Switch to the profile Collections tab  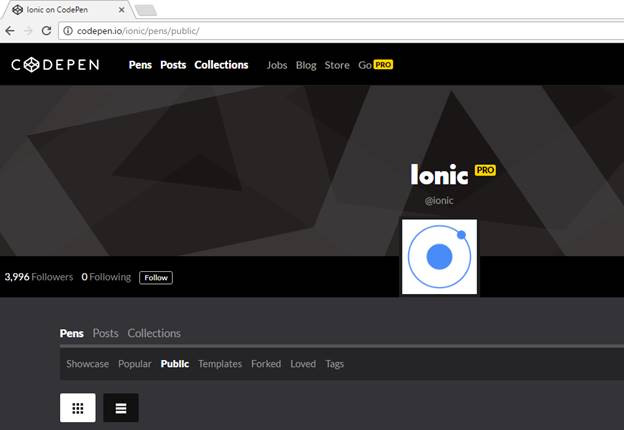(154, 333)
